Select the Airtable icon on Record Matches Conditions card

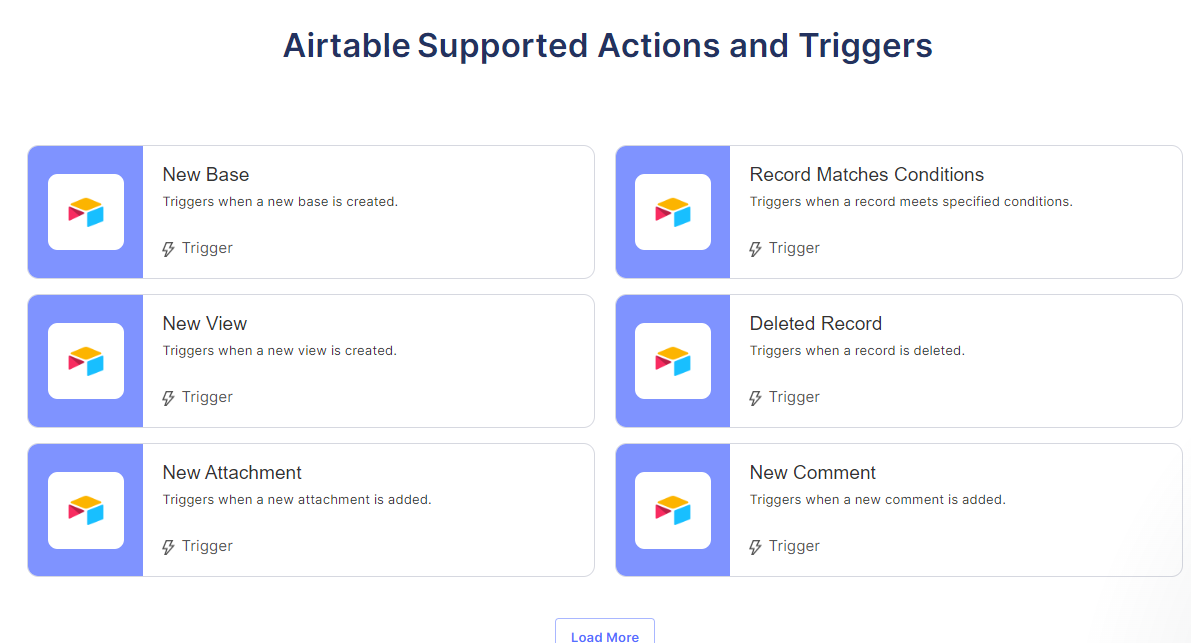coord(672,211)
